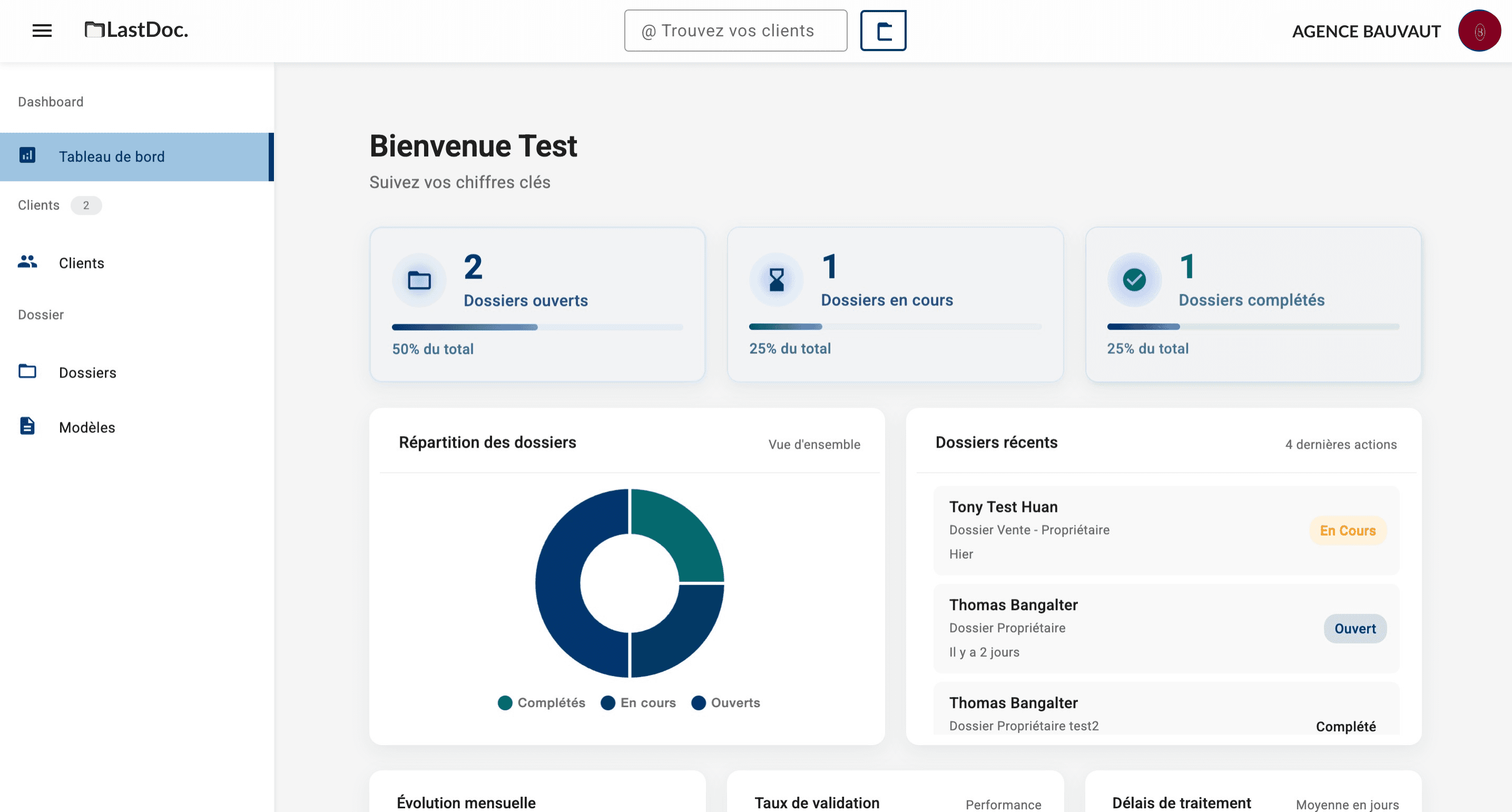Click the folder icon on Dossiers ouverts card
Image resolution: width=1512 pixels, height=812 pixels.
point(419,281)
